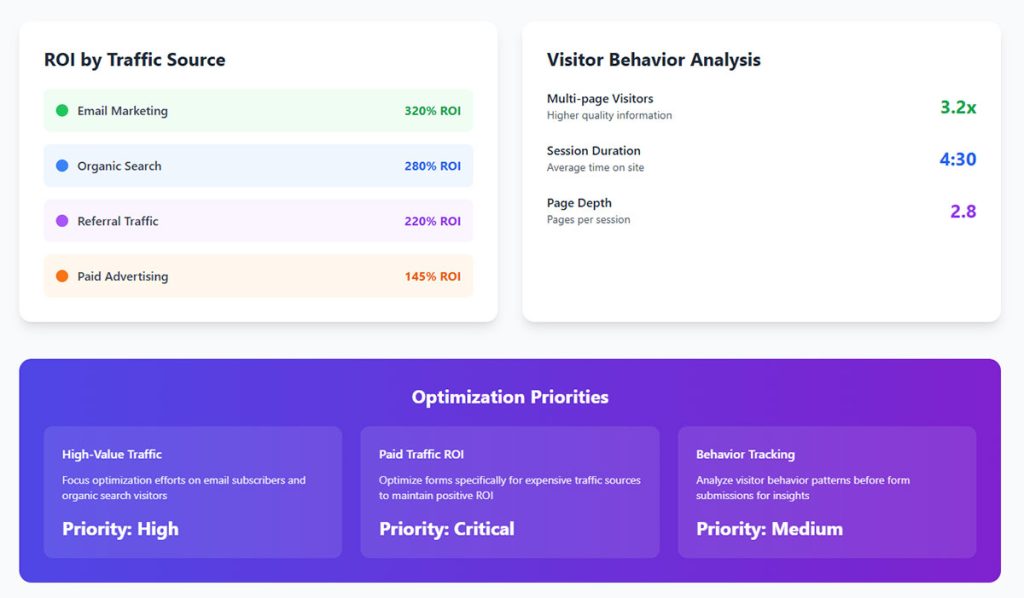Open the Behavior Tracking card
The width and height of the screenshot is (1024, 598).
(827, 492)
